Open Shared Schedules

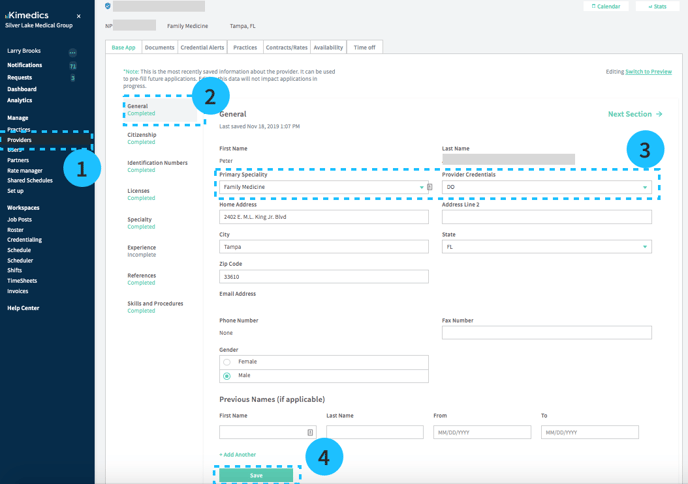tap(30, 180)
